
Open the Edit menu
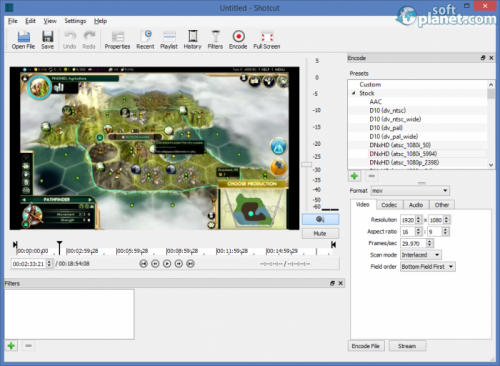pos(30,21)
